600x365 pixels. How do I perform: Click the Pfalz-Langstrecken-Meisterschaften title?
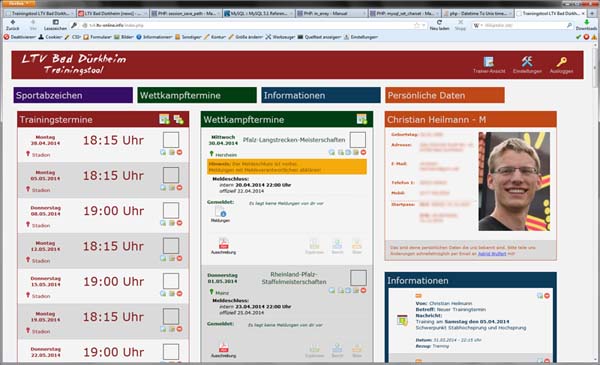coord(294,140)
